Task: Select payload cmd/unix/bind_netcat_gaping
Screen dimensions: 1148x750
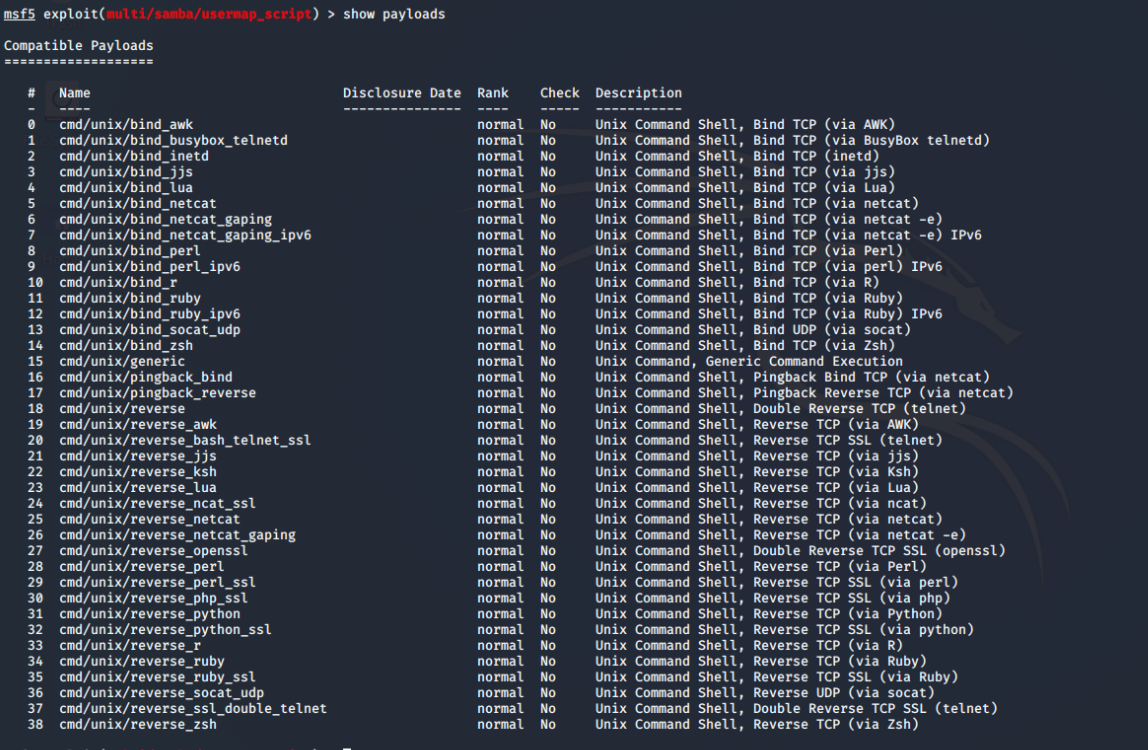Action: tap(165, 219)
